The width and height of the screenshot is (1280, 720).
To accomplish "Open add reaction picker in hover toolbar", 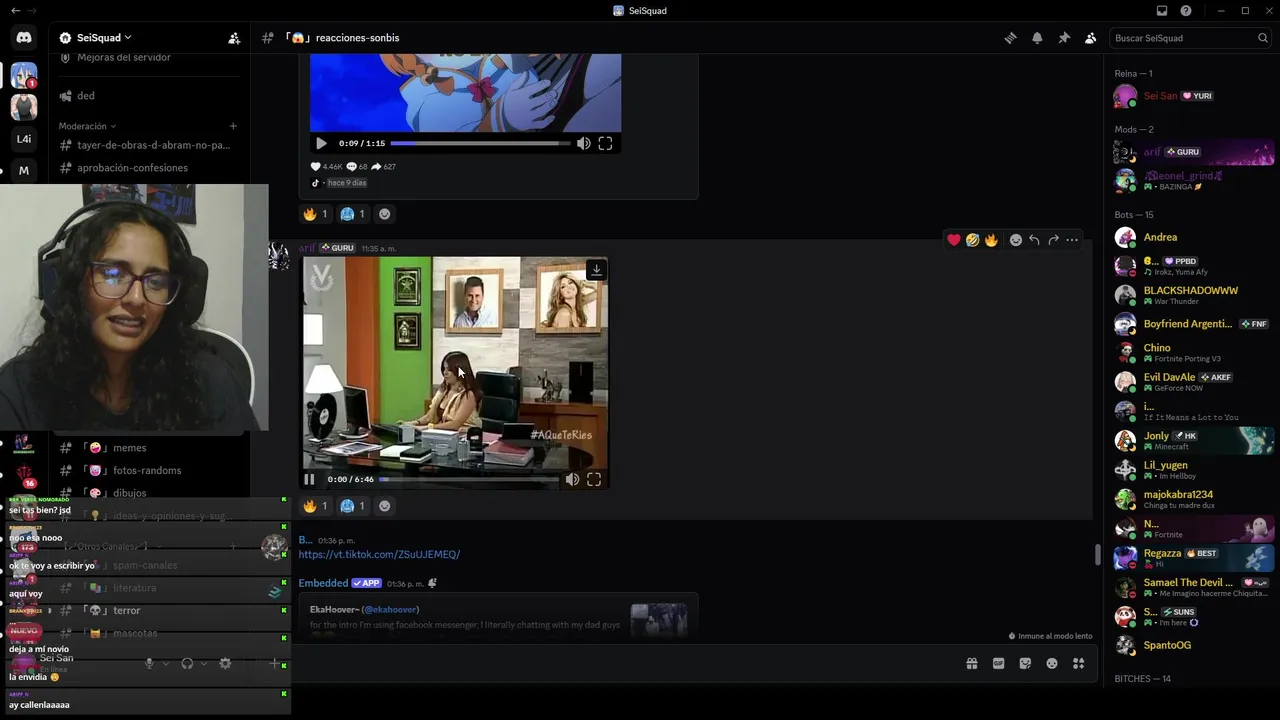I will tap(1016, 240).
